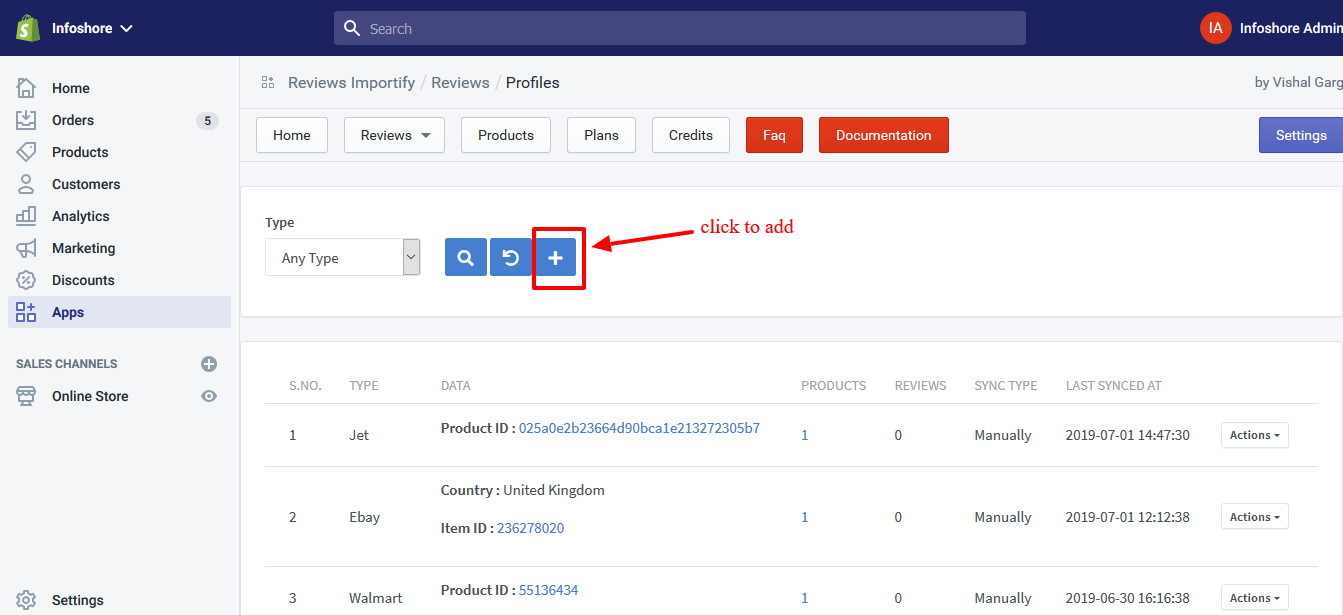Image resolution: width=1343 pixels, height=615 pixels.
Task: Click the app grid icon in breadcrumb
Action: coord(267,82)
